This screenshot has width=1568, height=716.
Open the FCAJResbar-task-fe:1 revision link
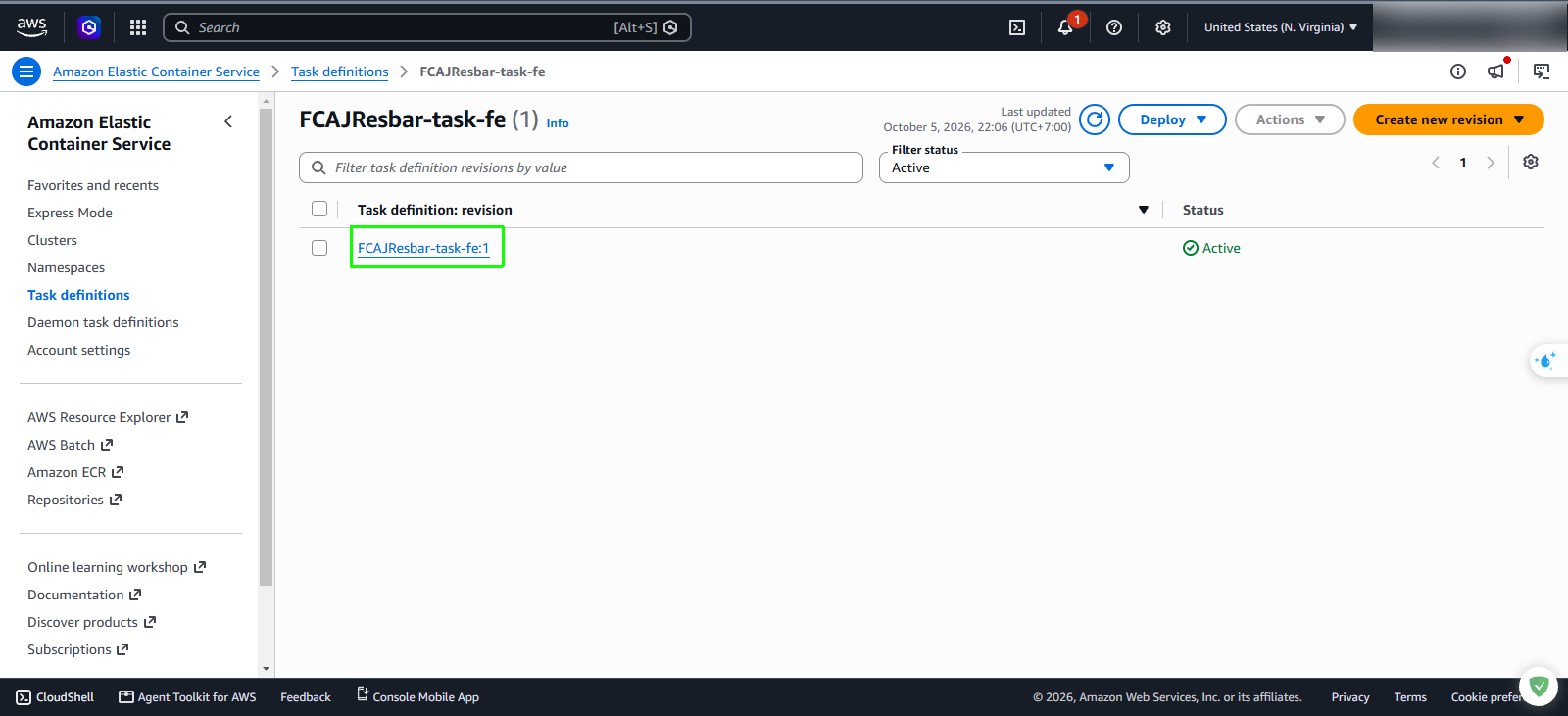point(423,248)
